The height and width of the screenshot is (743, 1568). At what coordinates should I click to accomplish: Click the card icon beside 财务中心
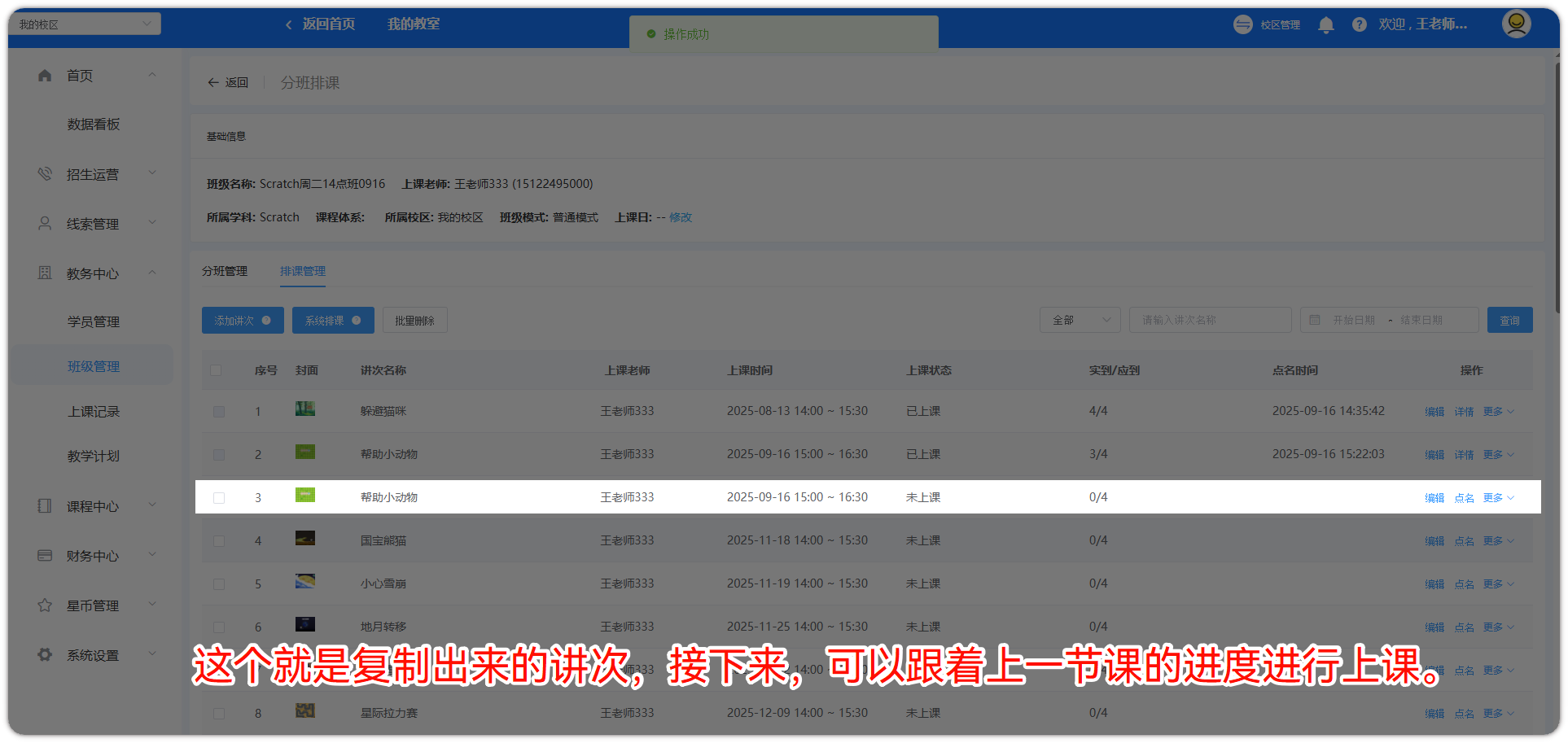[45, 555]
